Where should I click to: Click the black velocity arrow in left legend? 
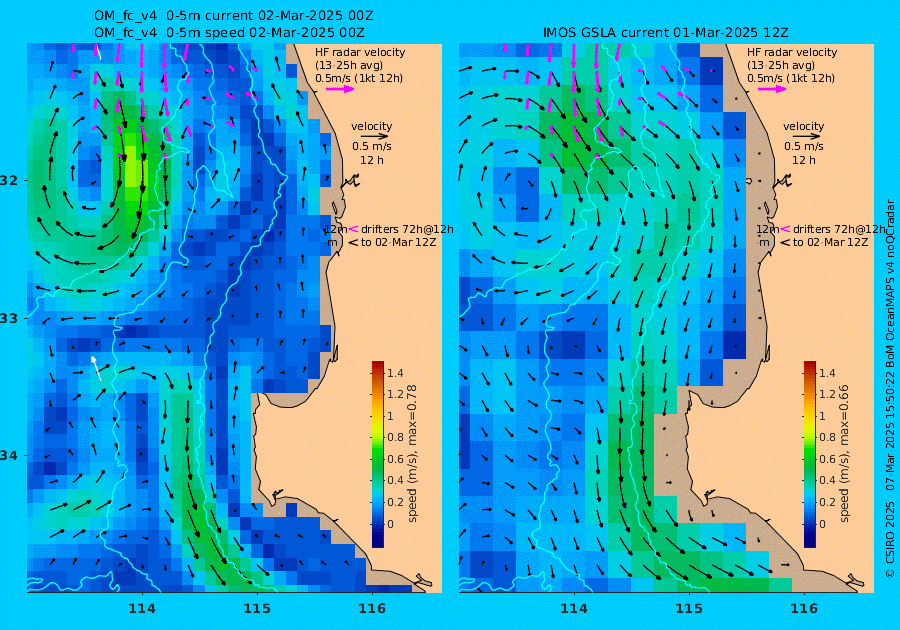(x=375, y=137)
